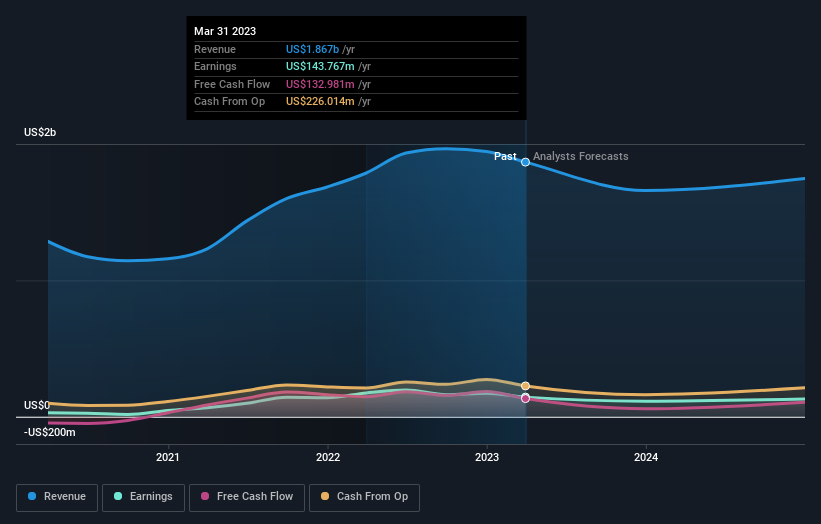
Task: Click the US$226.014m cash from op value
Action: pos(320,102)
